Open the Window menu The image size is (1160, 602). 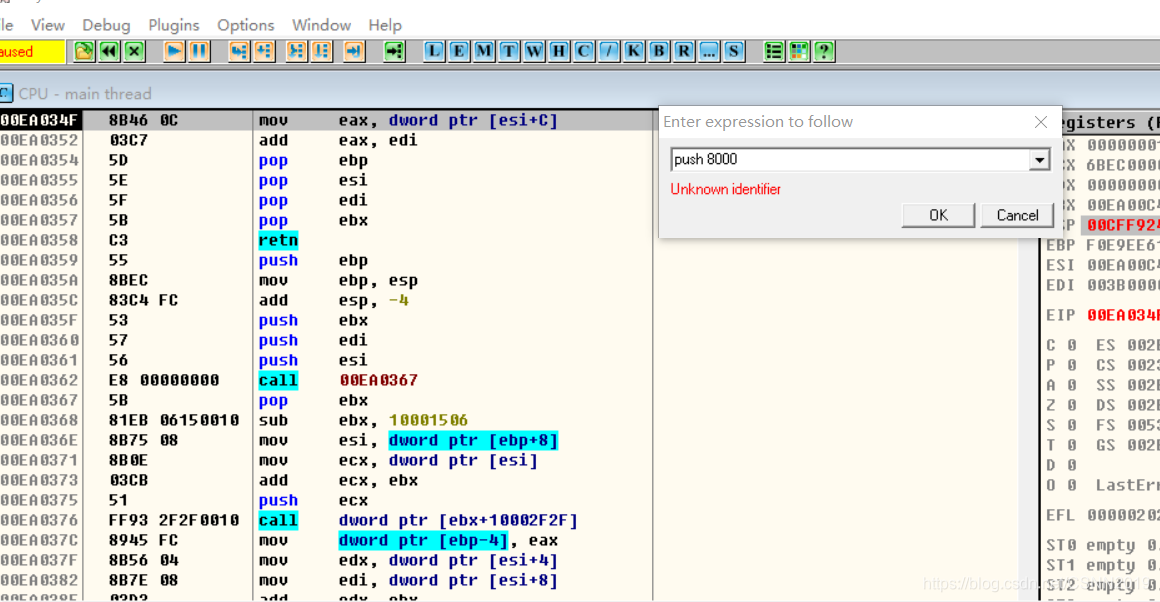[x=321, y=25]
